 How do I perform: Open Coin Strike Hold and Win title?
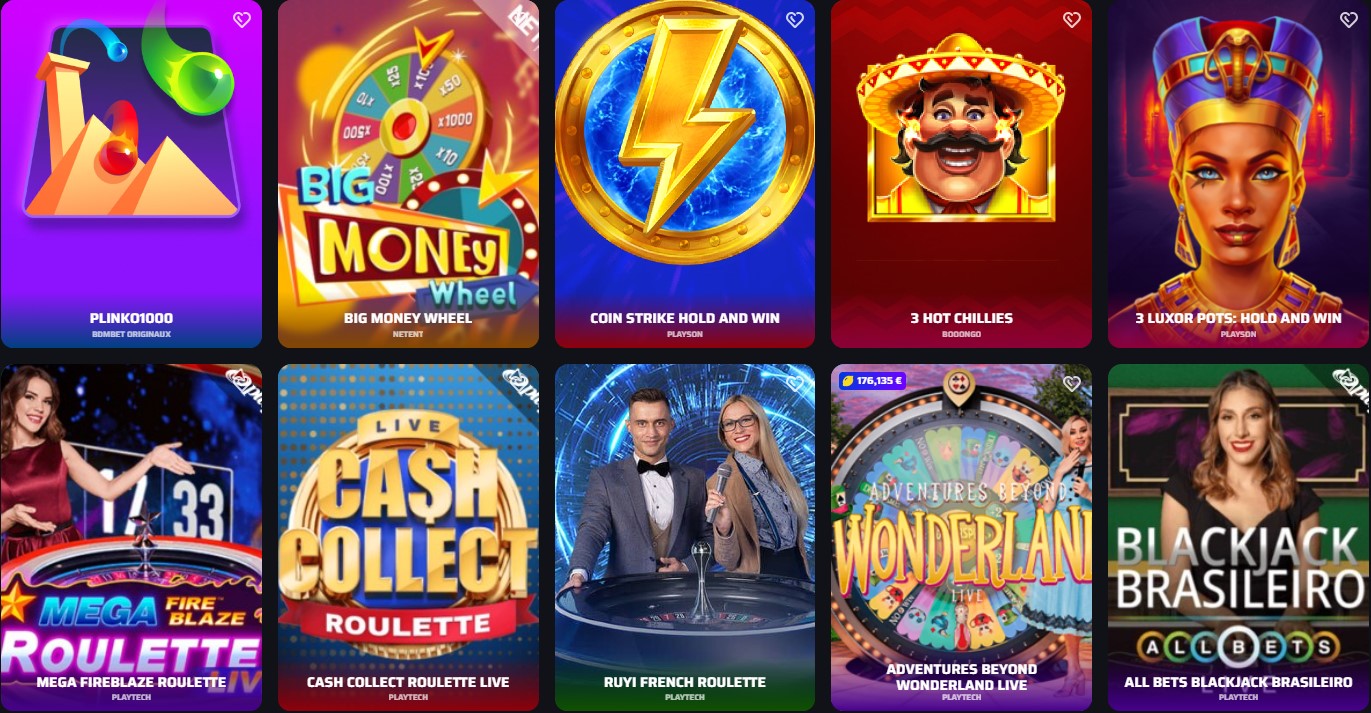point(685,318)
